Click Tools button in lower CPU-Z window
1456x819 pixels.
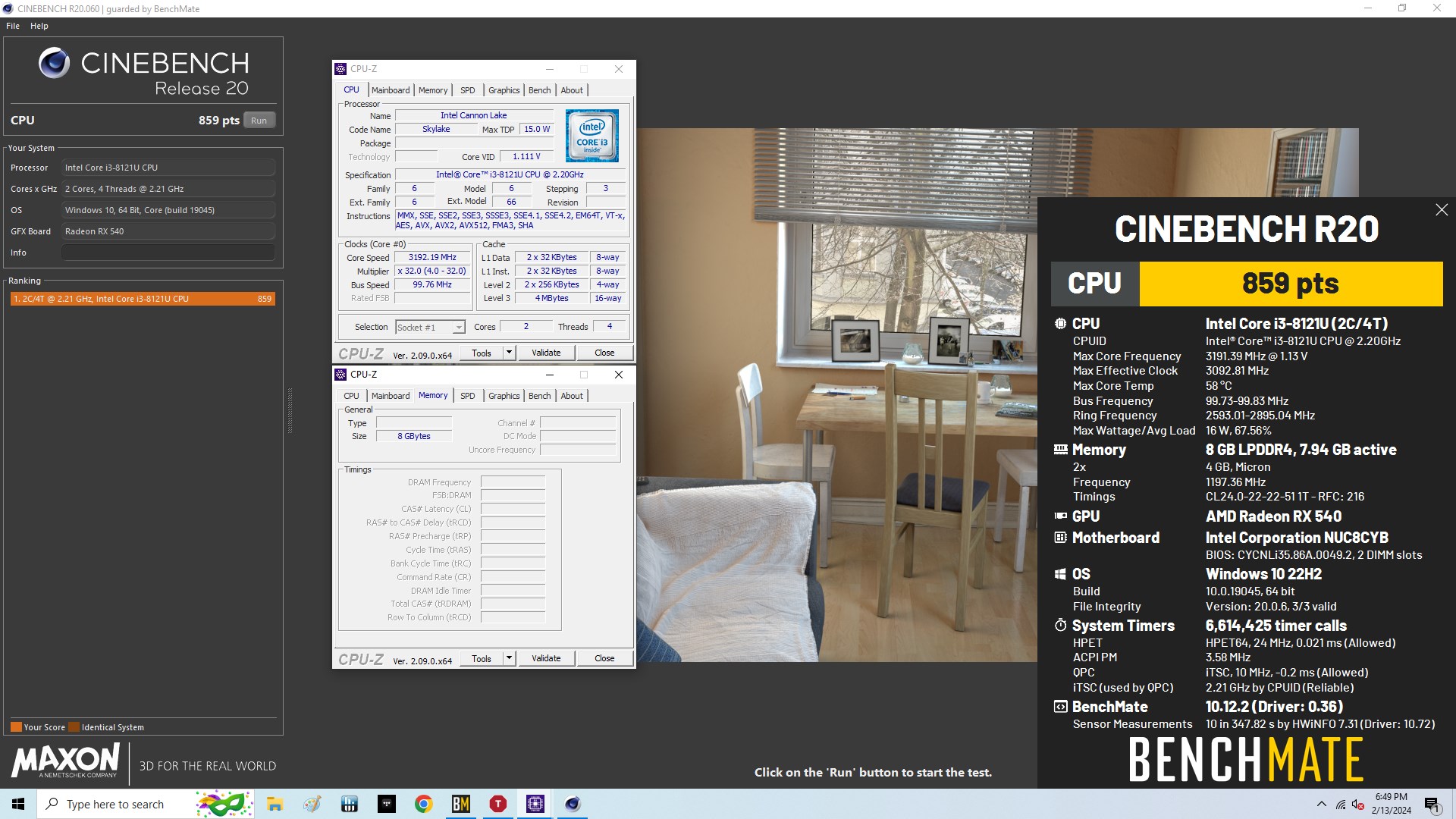pyautogui.click(x=482, y=659)
